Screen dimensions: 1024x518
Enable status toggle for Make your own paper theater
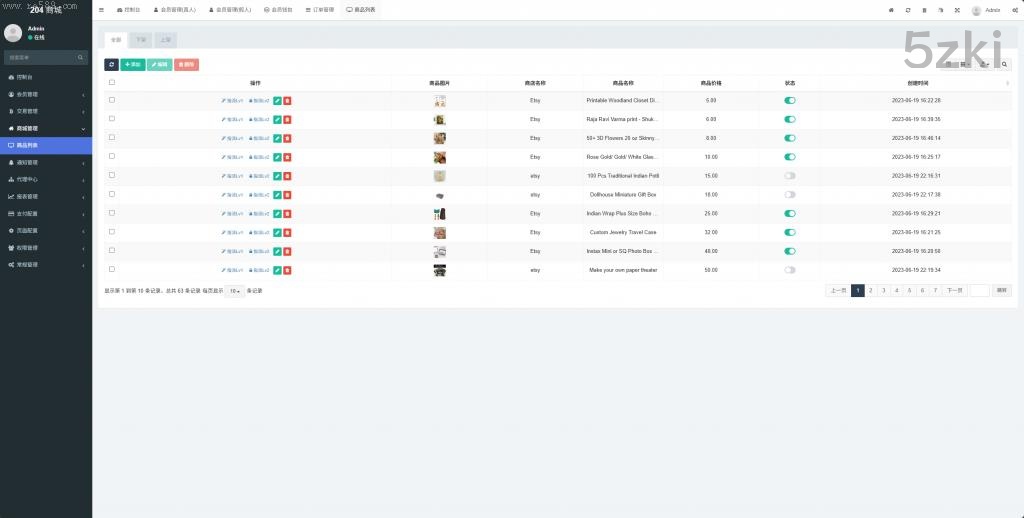pos(790,270)
